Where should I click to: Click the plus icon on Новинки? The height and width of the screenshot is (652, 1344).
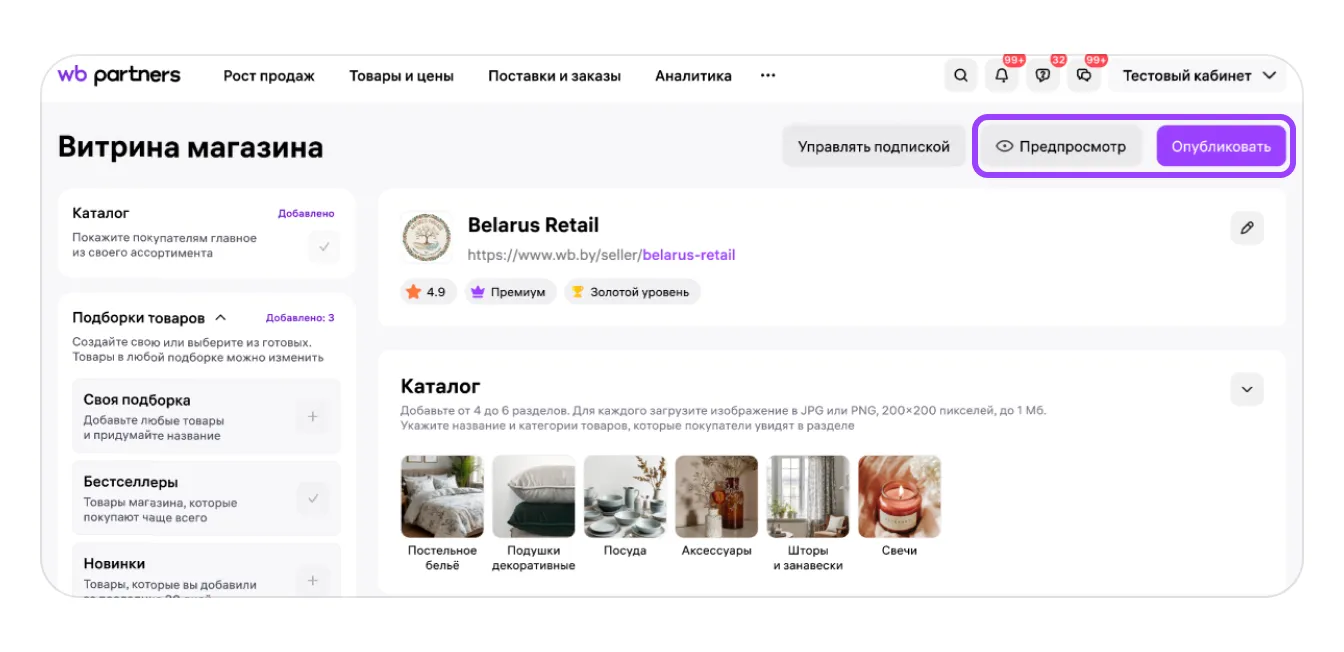313,580
